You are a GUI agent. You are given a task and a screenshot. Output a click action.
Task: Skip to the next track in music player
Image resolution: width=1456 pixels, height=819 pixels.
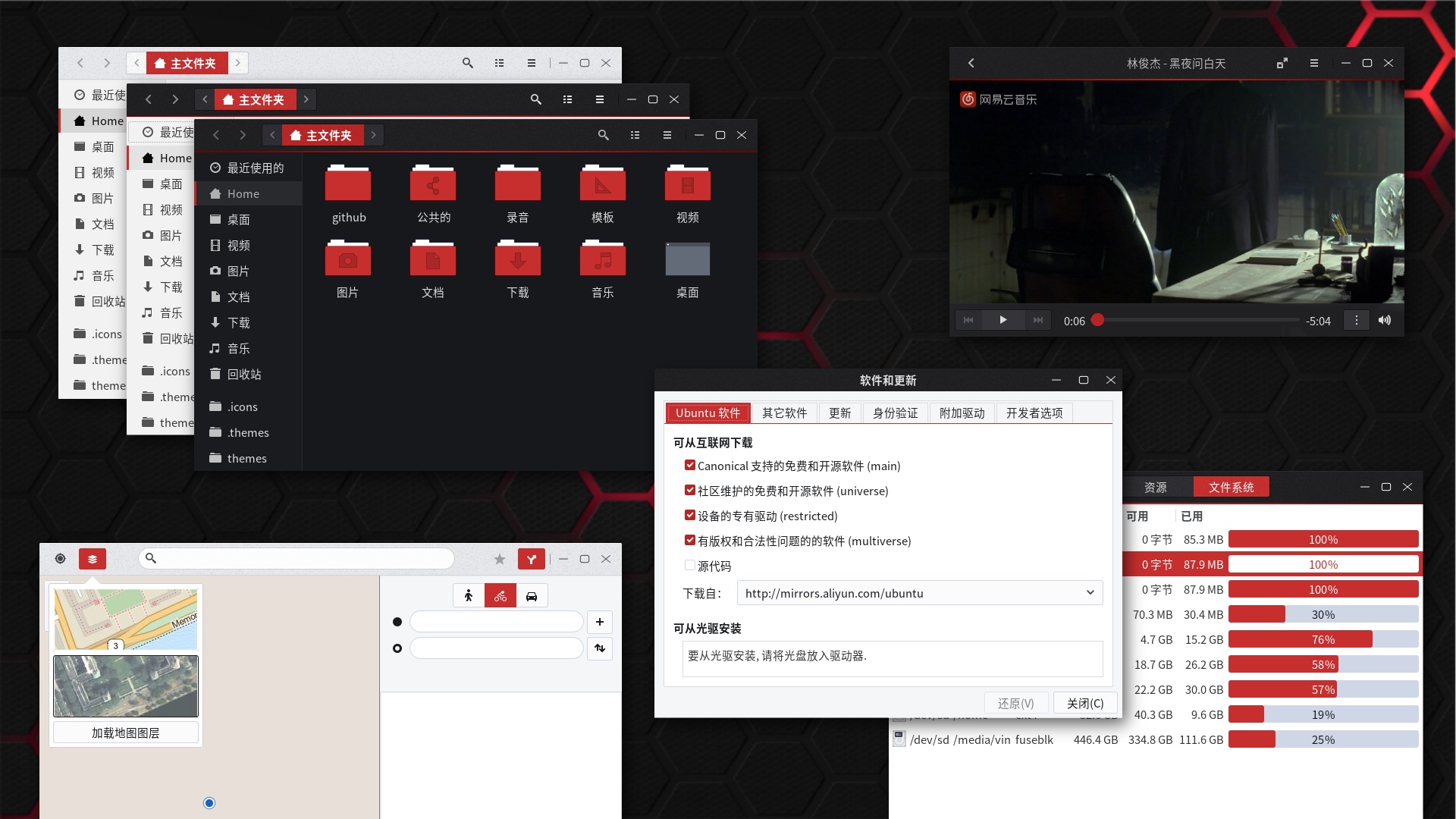click(x=1038, y=320)
